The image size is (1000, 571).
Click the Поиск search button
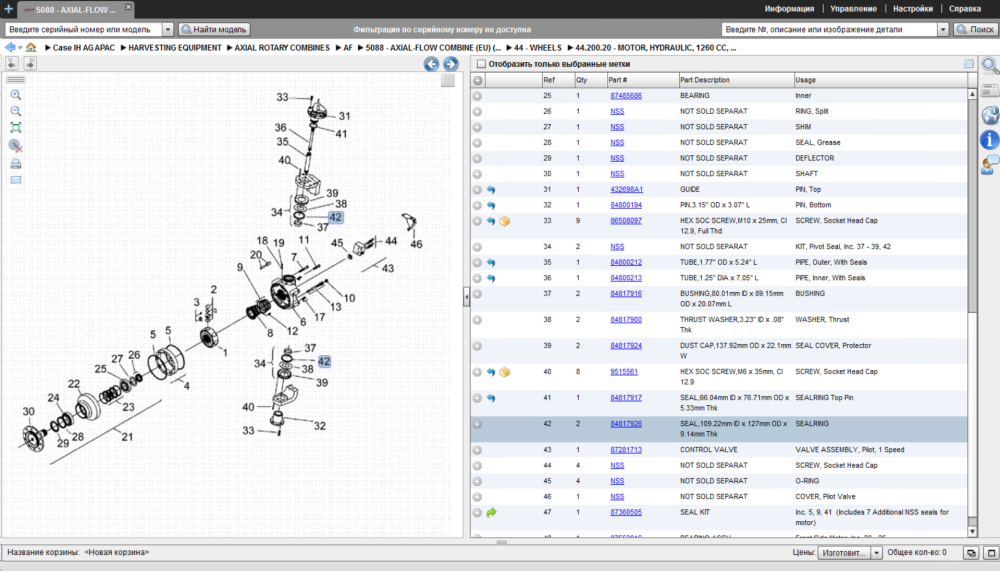974,29
